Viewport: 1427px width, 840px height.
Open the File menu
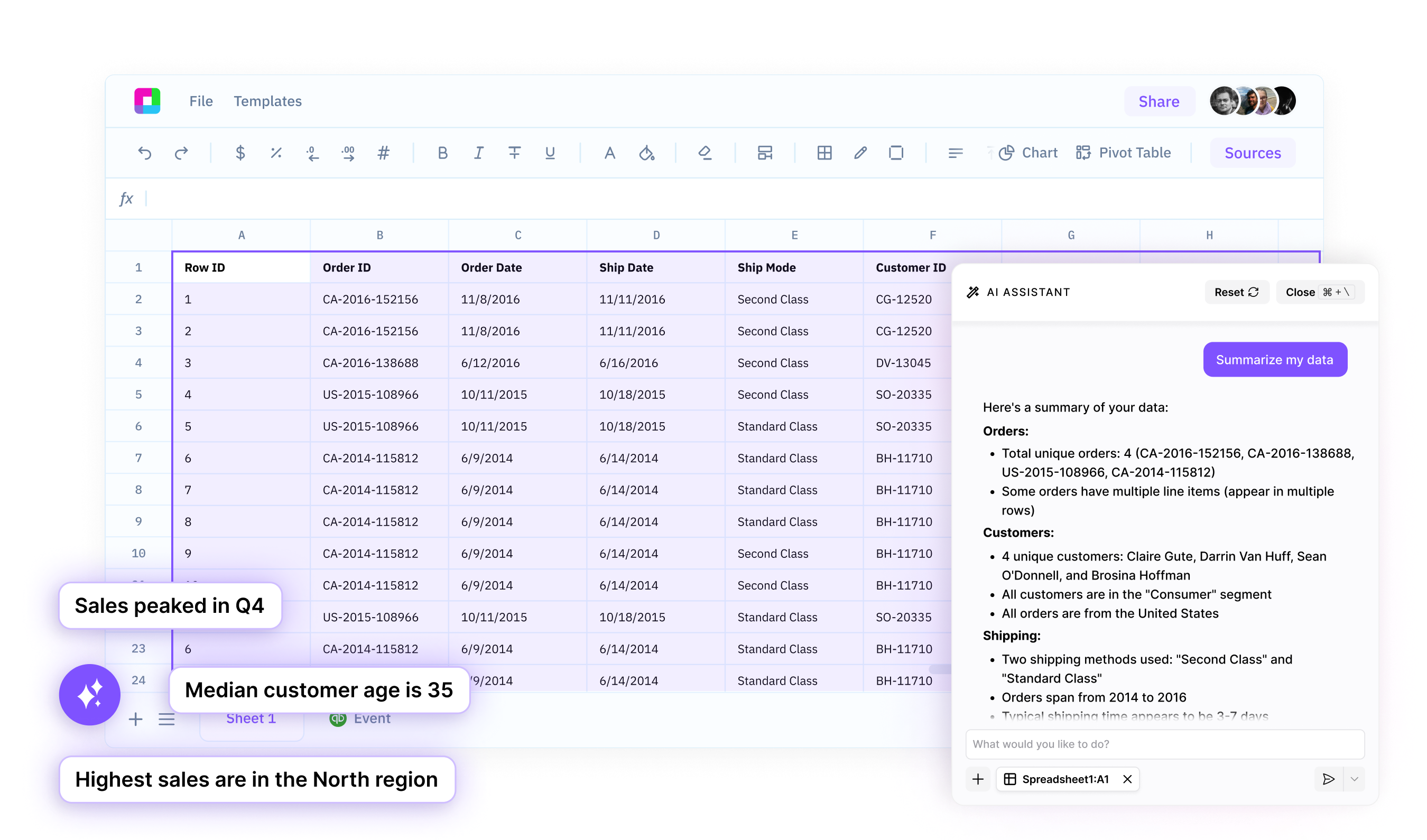[201, 101]
